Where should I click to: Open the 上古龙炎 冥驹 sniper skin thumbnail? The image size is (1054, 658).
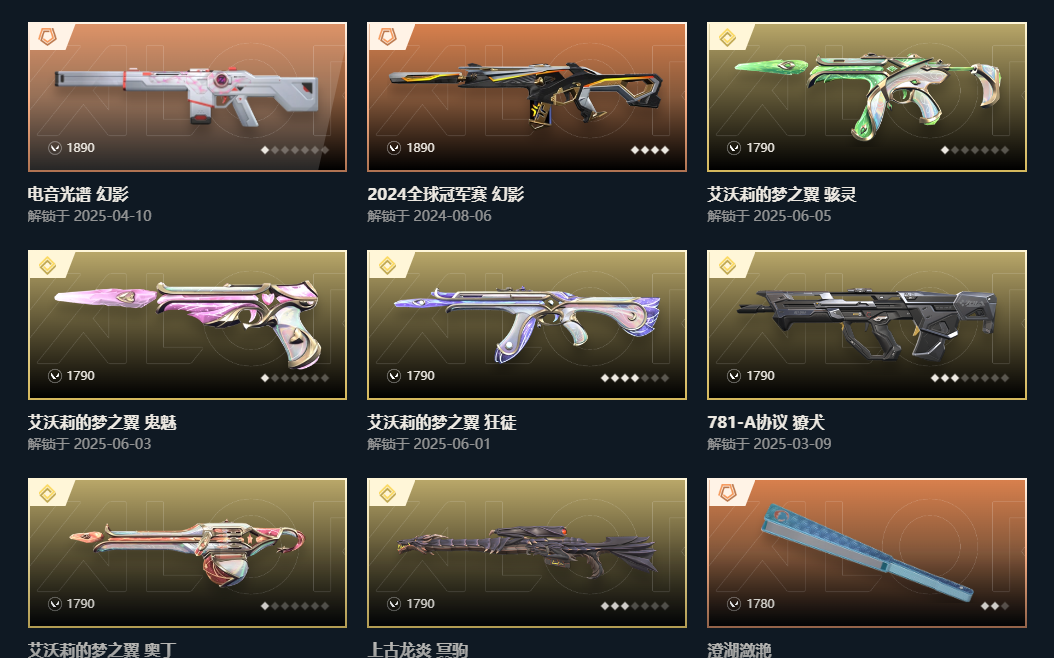click(526, 553)
